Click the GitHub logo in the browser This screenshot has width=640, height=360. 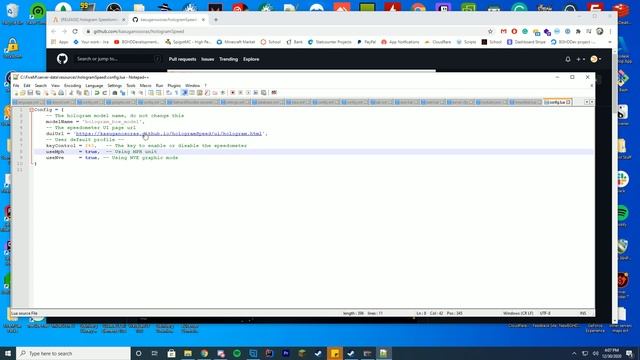pyautogui.click(x=62, y=59)
